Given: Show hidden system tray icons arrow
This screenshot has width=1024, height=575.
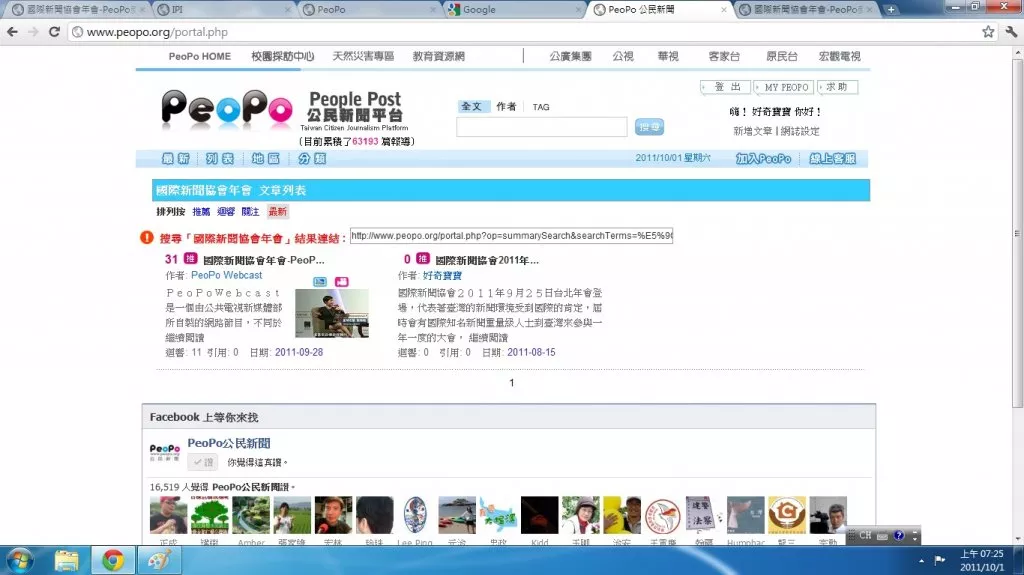Looking at the screenshot, I should (x=921, y=561).
